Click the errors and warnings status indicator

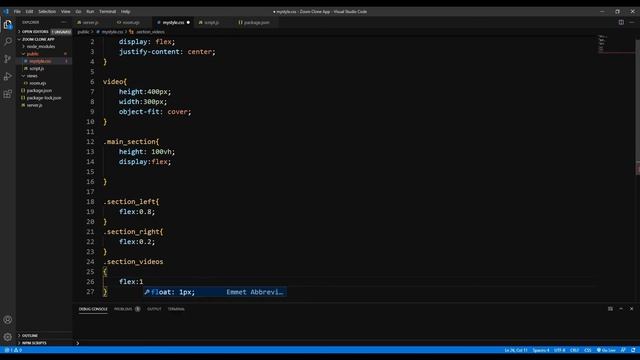[x=13, y=350]
